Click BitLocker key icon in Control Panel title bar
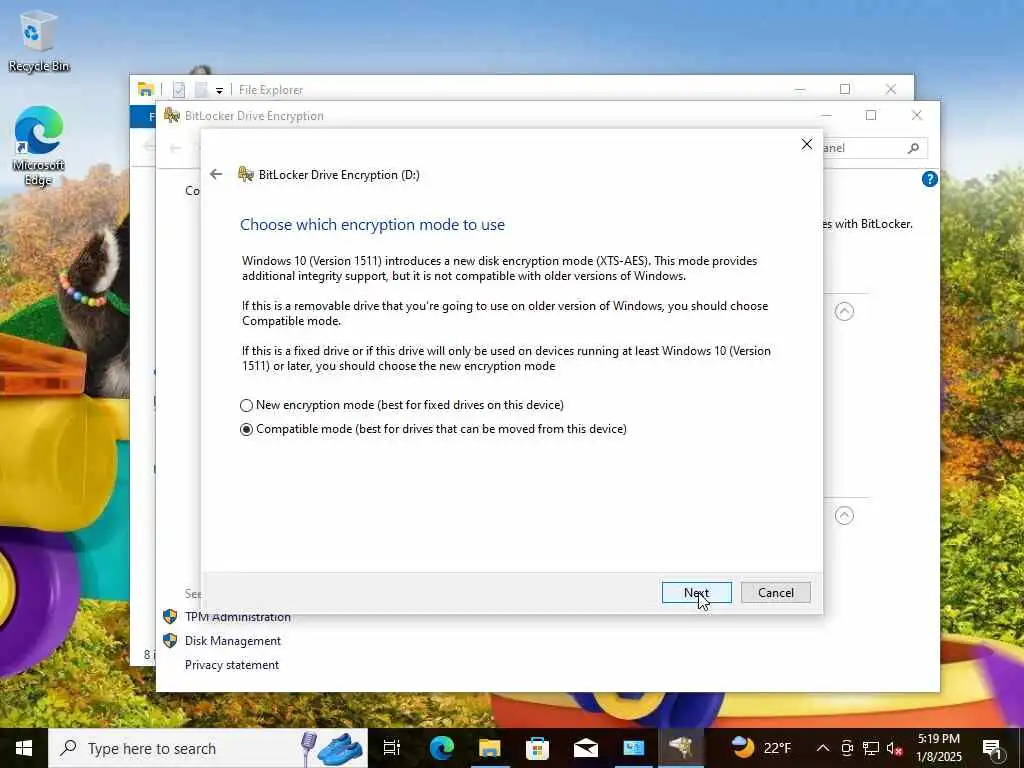 [172, 116]
